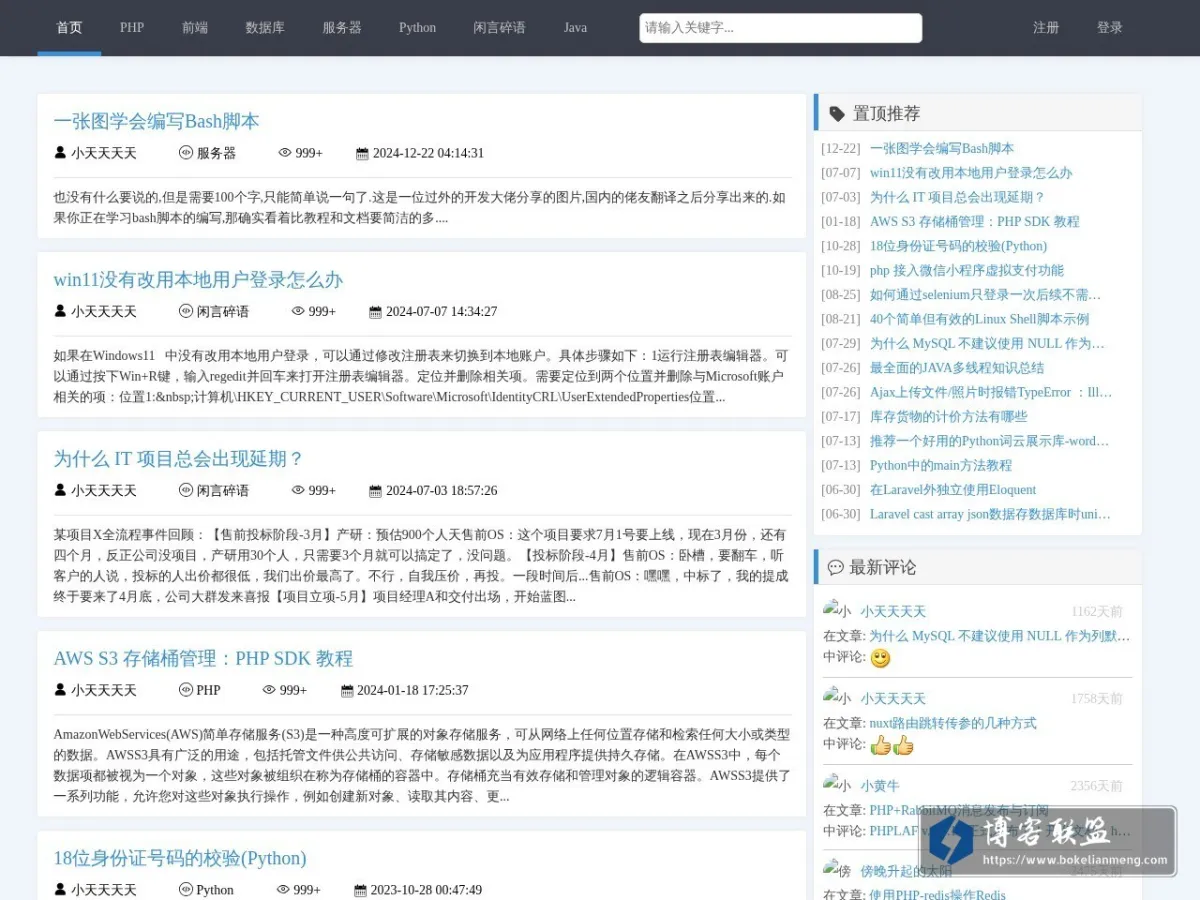Open sidebar link php 接入微信小程序虚拟支付功能
Viewport: 1200px width, 900px height.
coord(967,270)
